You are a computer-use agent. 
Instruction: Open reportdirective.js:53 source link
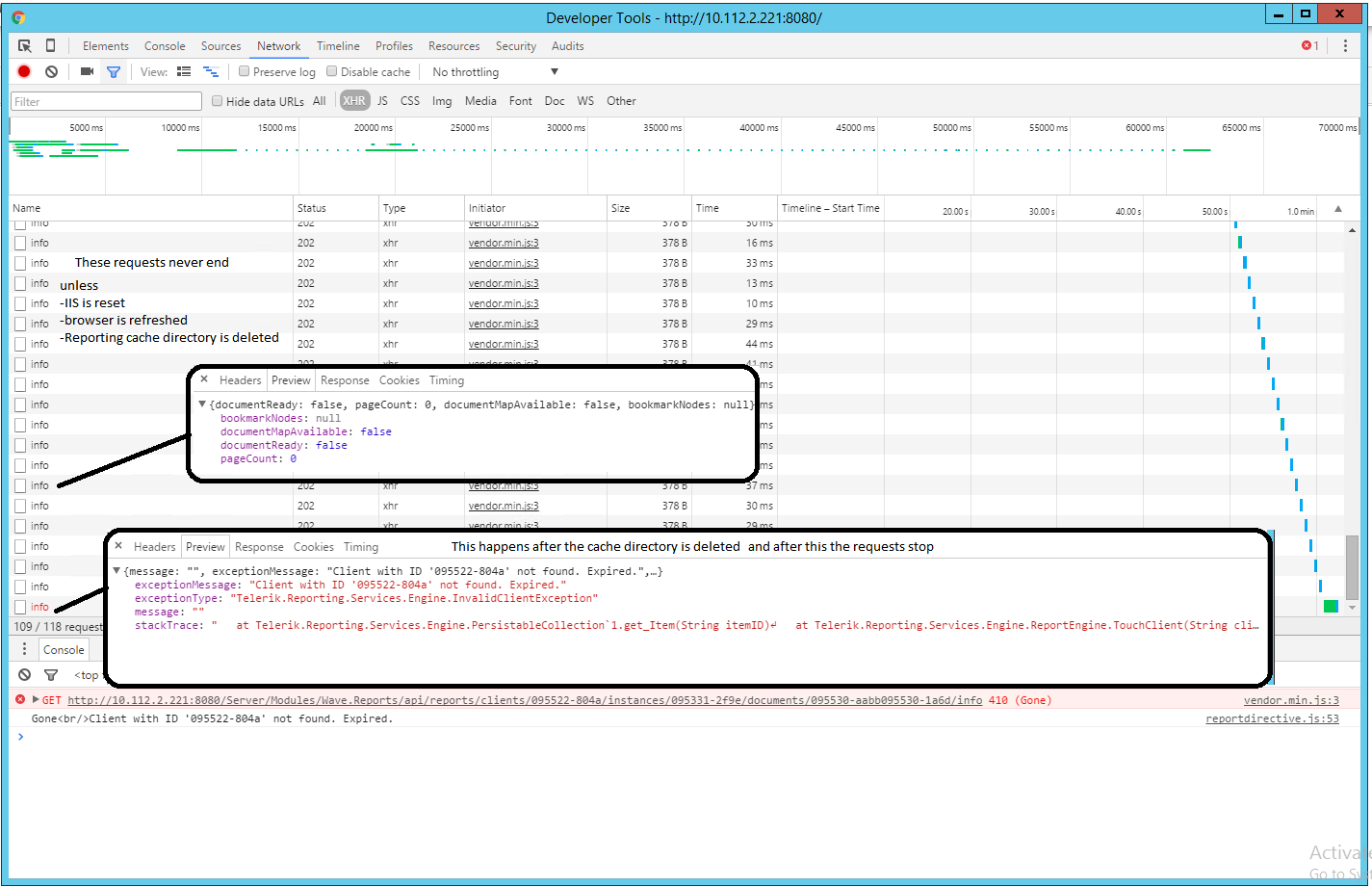click(1272, 718)
